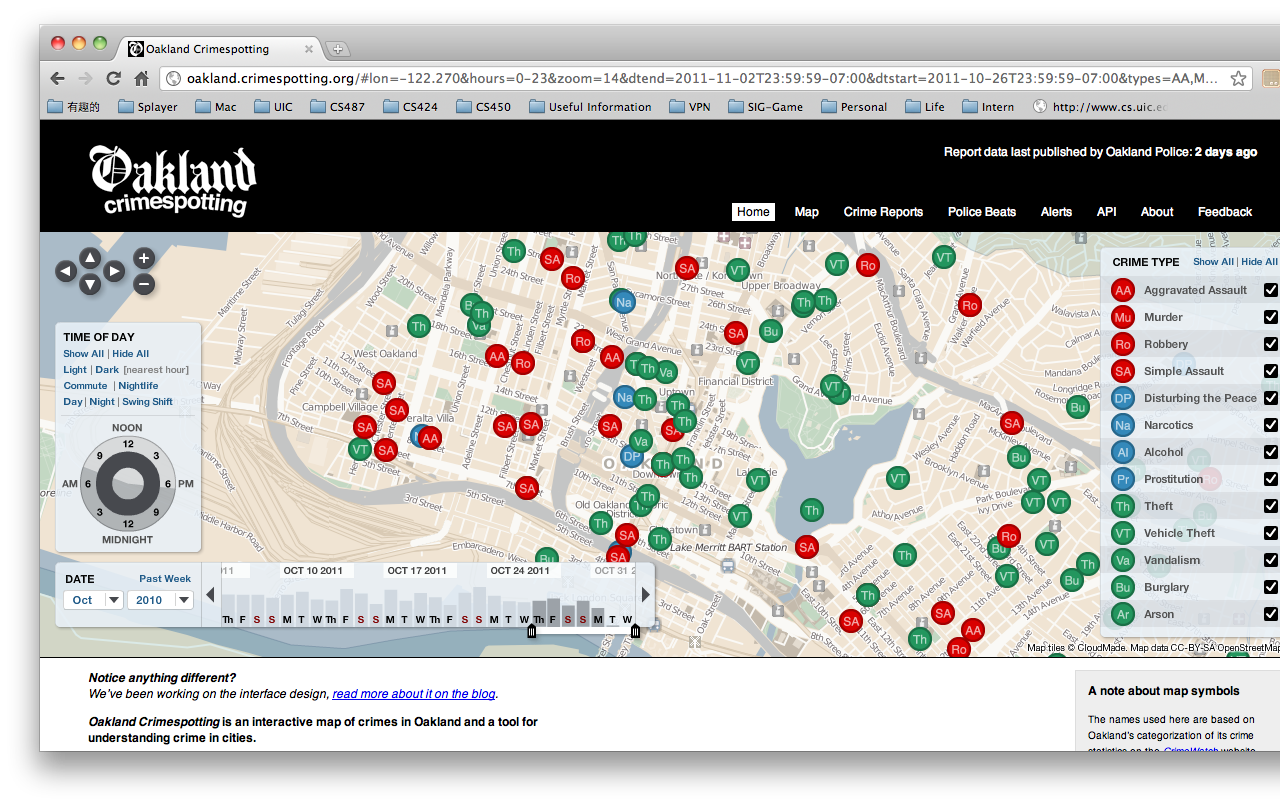The height and width of the screenshot is (800, 1280).
Task: Open the Map page from the navigation
Action: 807,212
